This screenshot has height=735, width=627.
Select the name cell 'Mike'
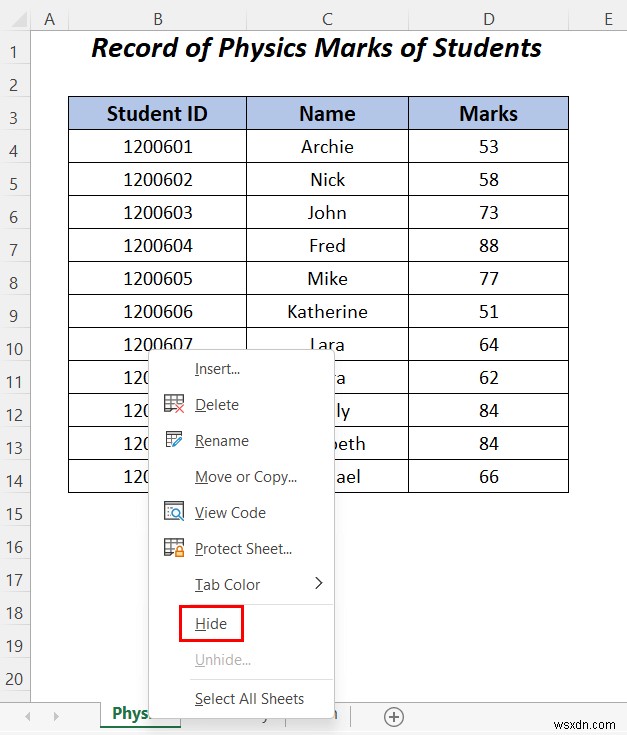coord(328,278)
